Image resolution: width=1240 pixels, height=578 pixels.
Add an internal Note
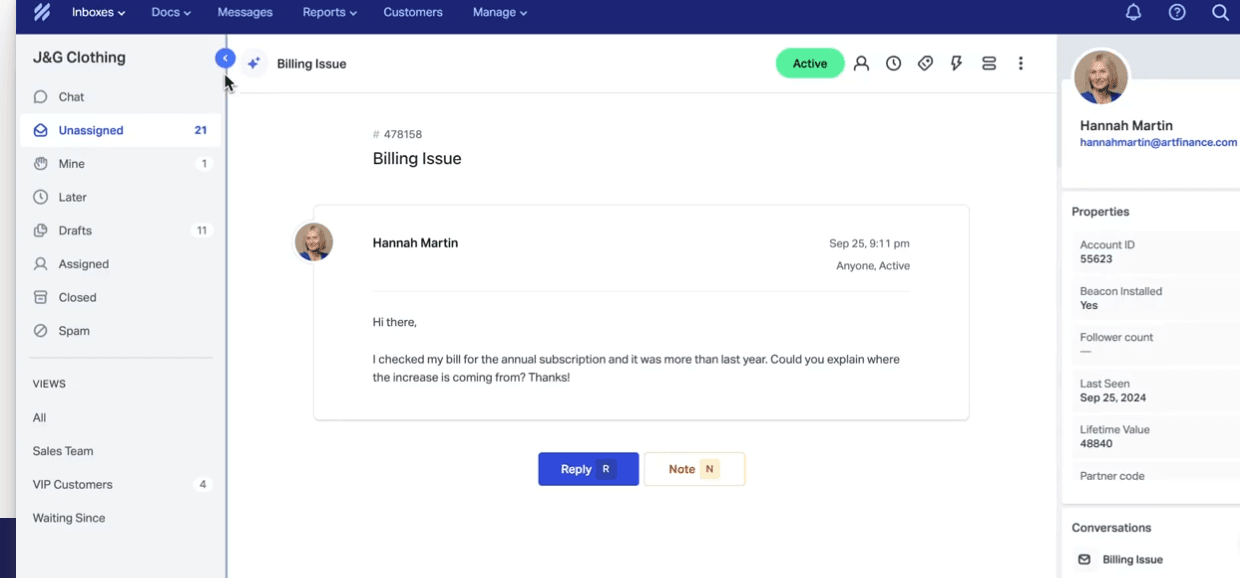click(x=694, y=468)
